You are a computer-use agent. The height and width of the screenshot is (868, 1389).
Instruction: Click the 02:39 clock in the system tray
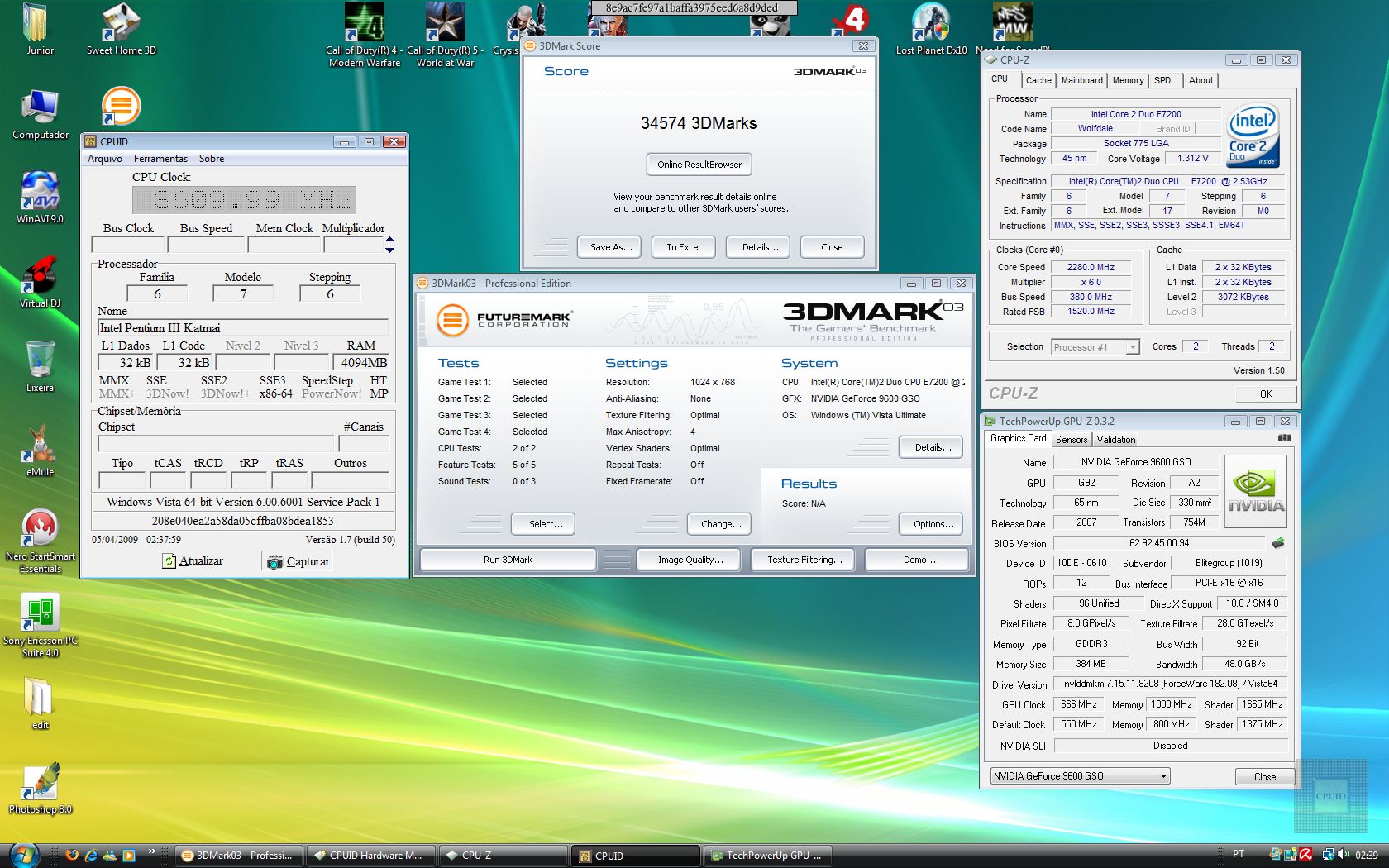[1367, 855]
